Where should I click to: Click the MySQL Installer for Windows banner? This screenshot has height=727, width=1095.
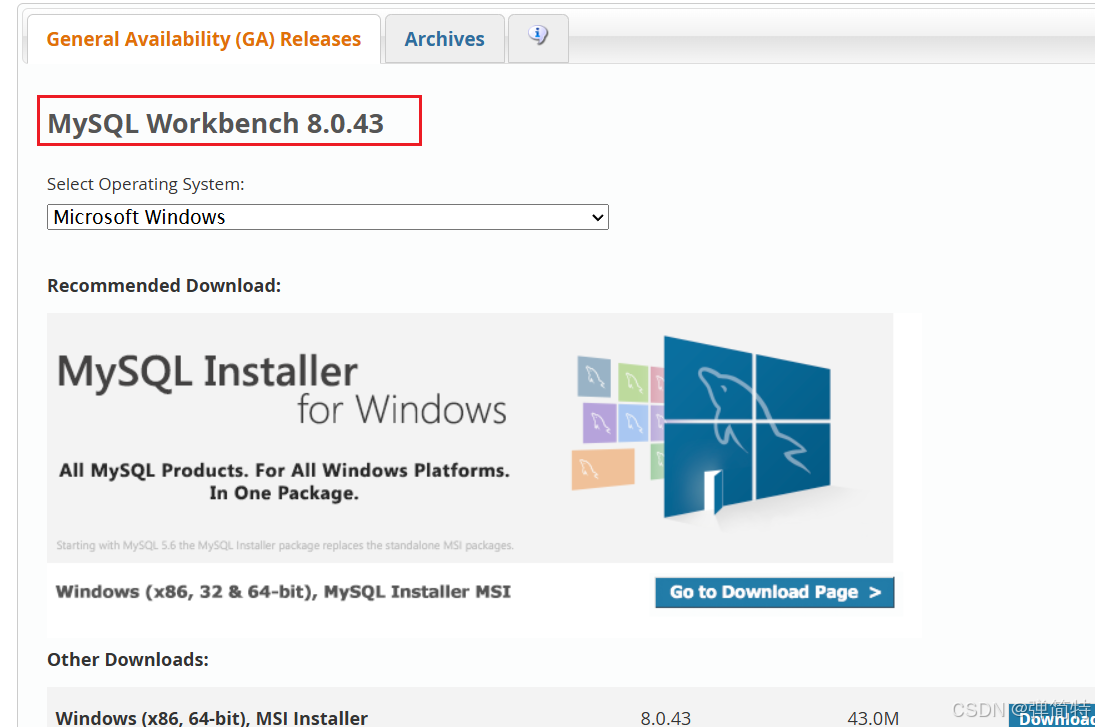coord(470,438)
